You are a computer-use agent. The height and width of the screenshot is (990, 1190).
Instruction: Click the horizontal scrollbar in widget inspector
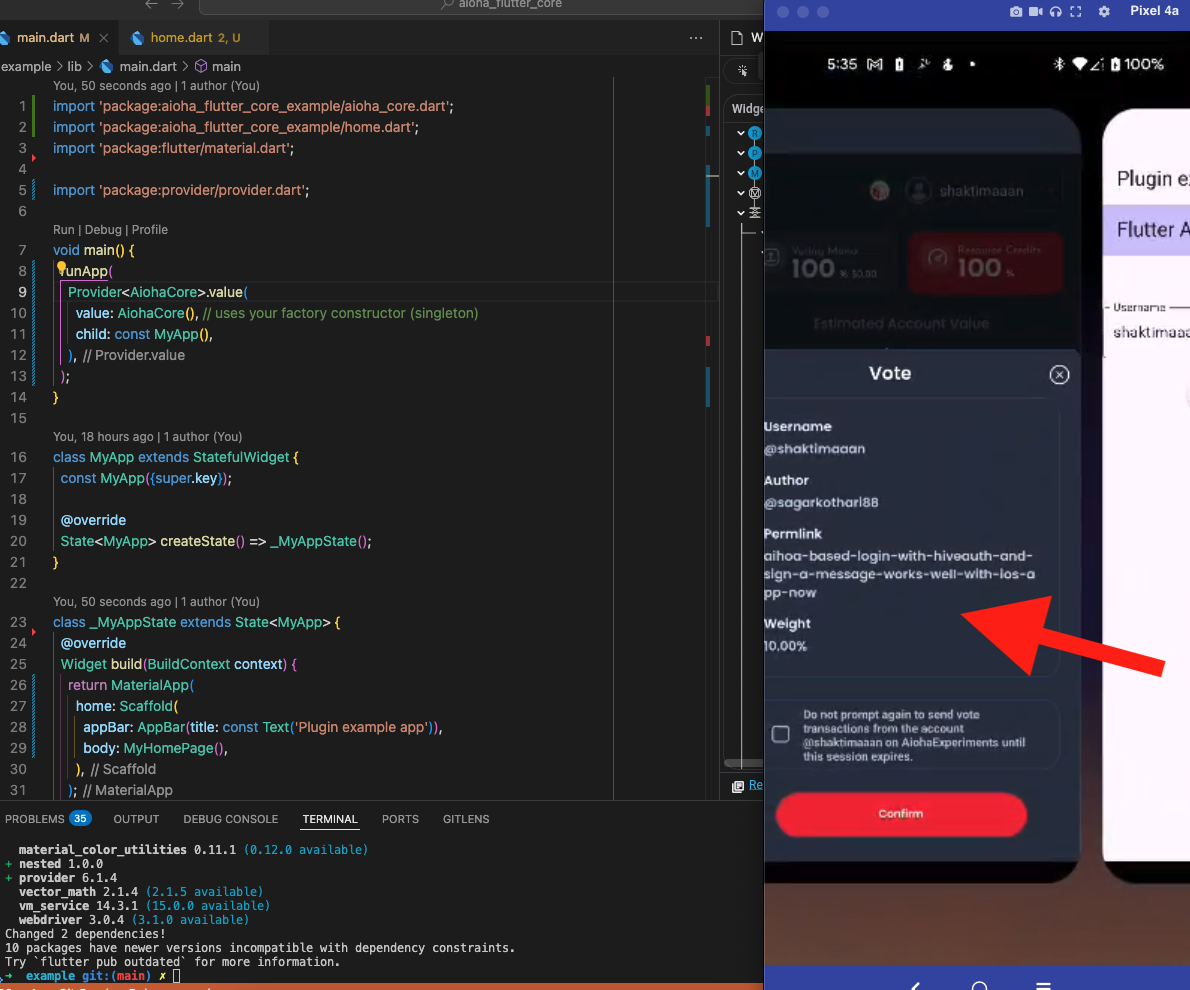743,763
